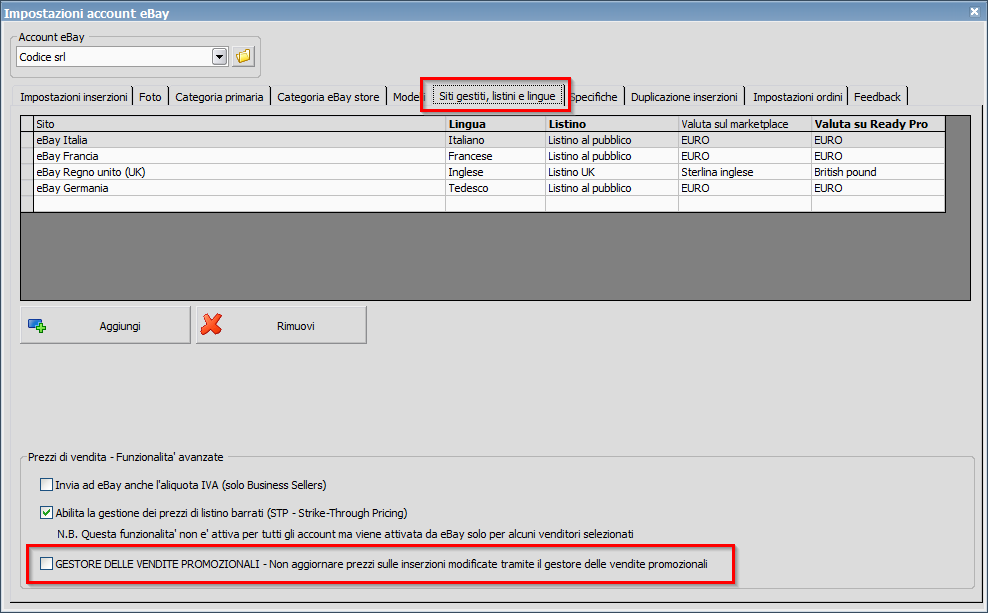Tick the Gestore delle vendite promozionali checkbox

tap(46, 563)
